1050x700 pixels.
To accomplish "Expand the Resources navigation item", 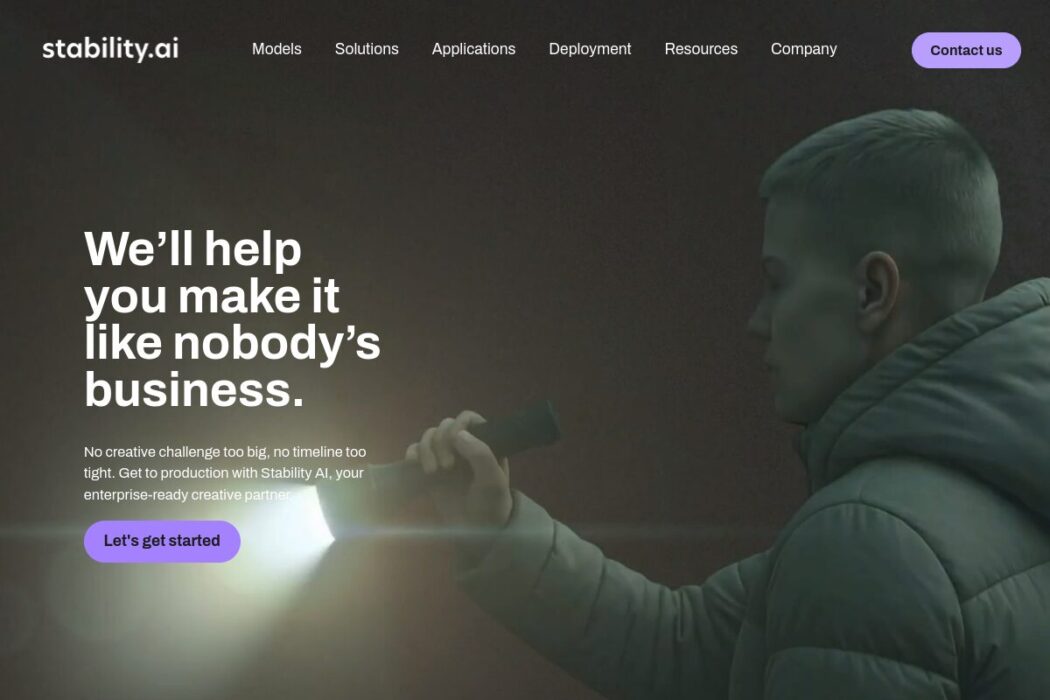I will tap(701, 49).
